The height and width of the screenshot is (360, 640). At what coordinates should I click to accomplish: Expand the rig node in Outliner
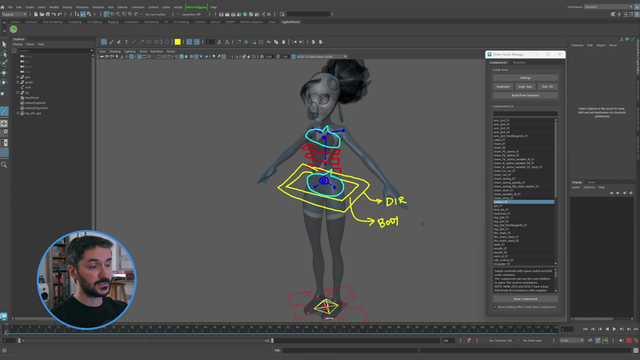18,93
